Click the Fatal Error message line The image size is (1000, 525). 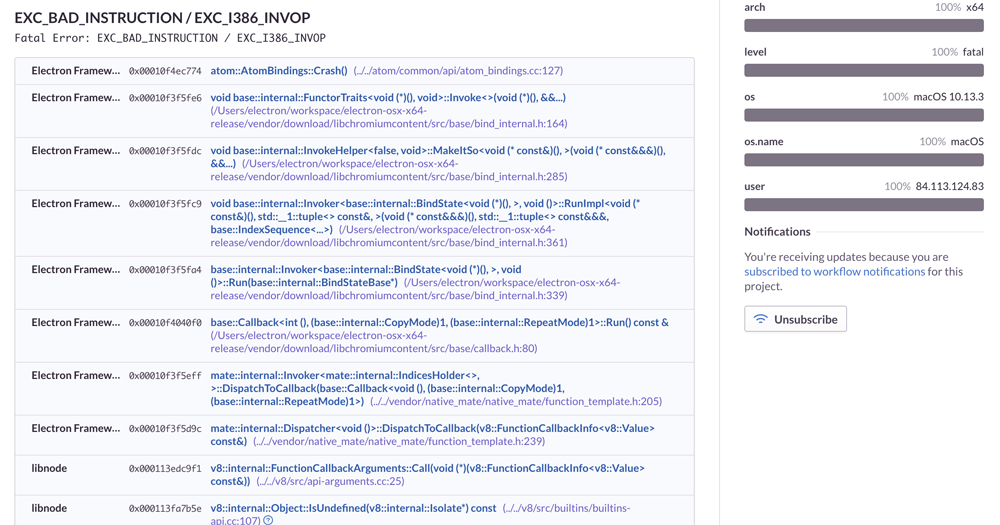click(x=170, y=38)
